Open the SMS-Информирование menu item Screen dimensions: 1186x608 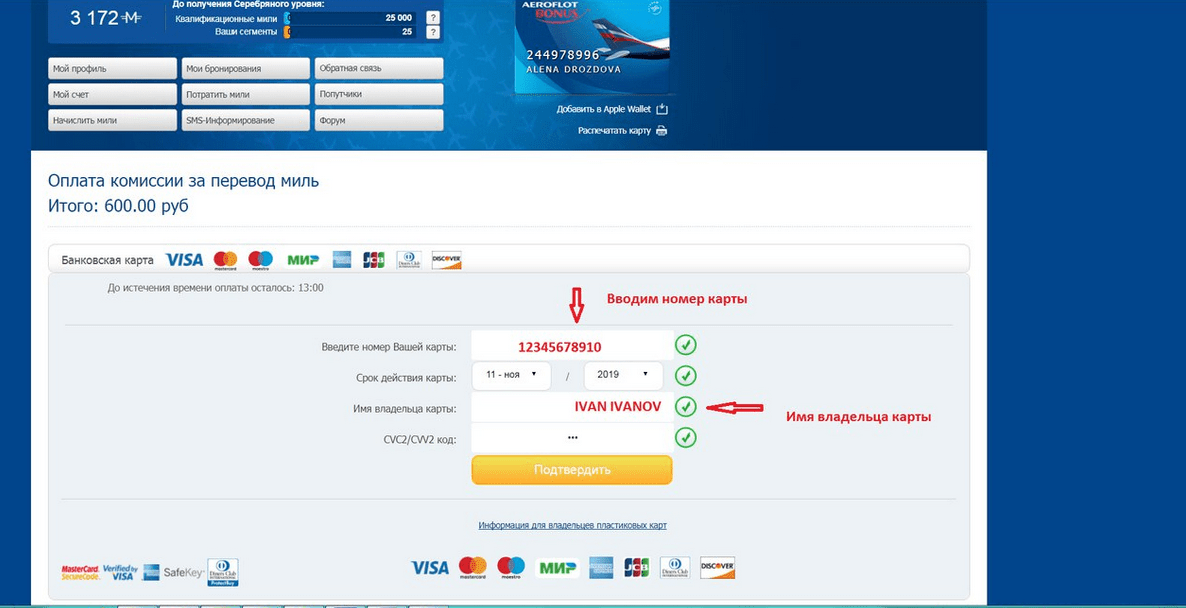coord(246,120)
